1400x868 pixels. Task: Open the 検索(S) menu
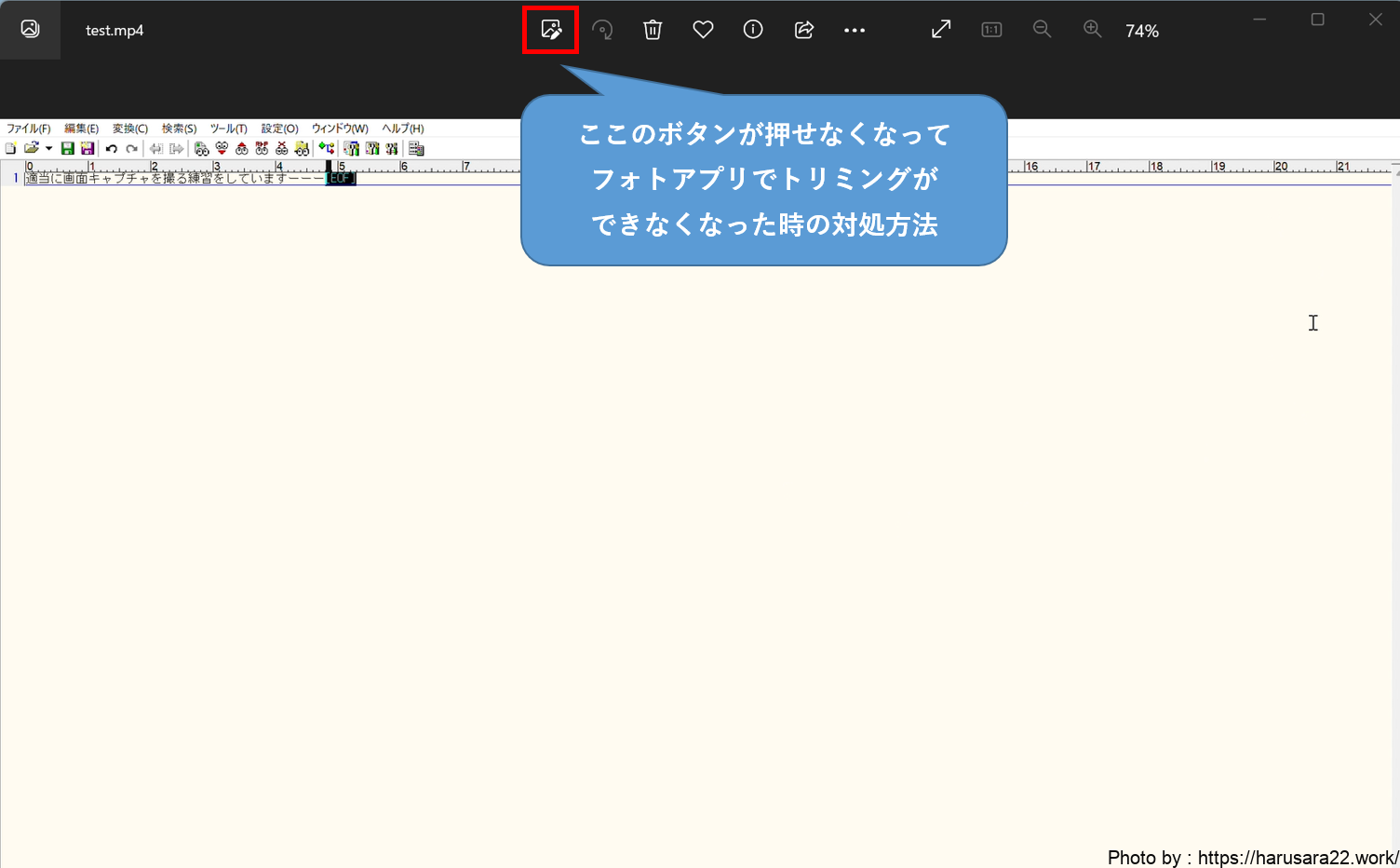(x=179, y=129)
